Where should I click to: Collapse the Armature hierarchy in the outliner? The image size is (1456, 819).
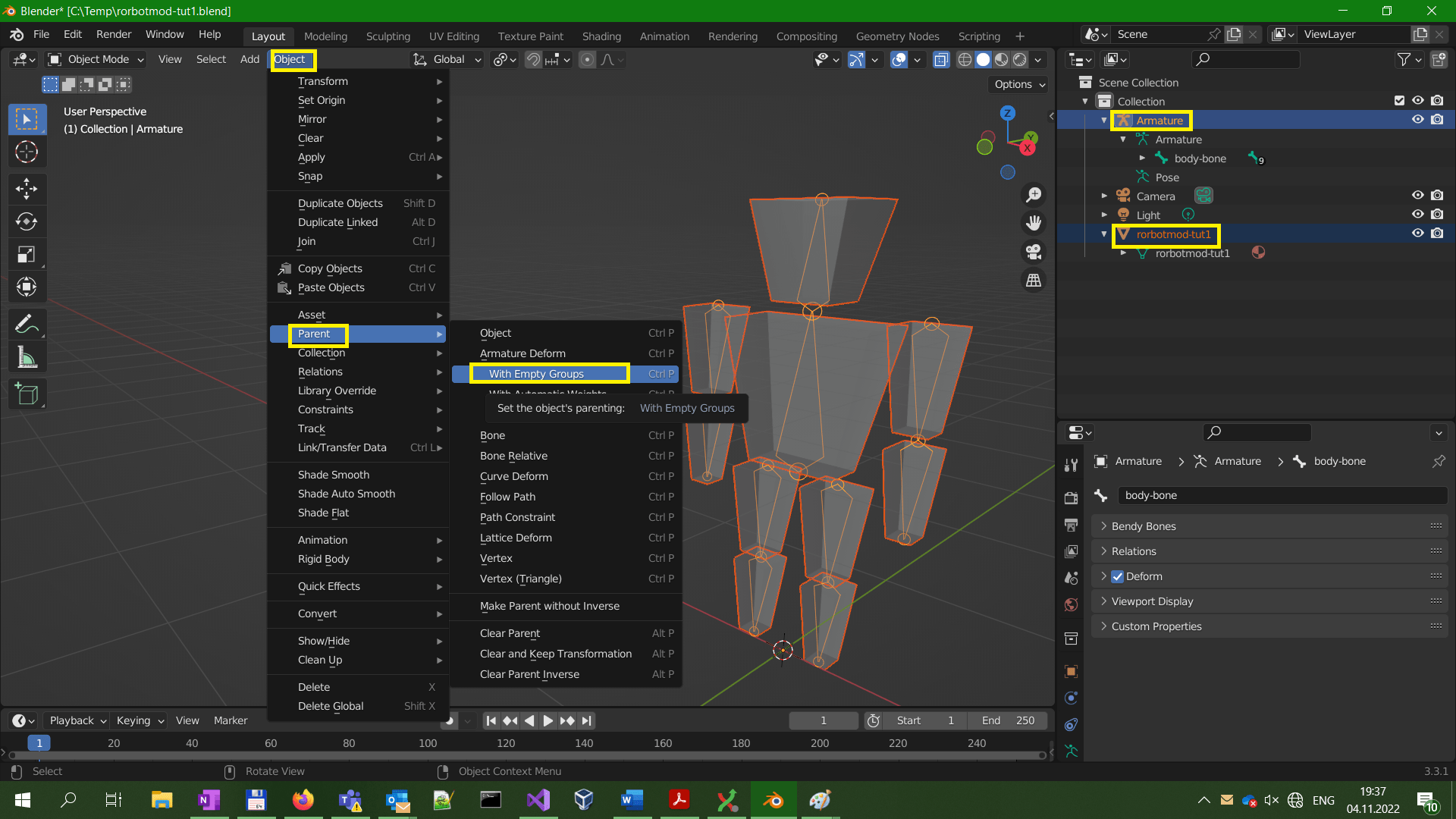(1104, 120)
